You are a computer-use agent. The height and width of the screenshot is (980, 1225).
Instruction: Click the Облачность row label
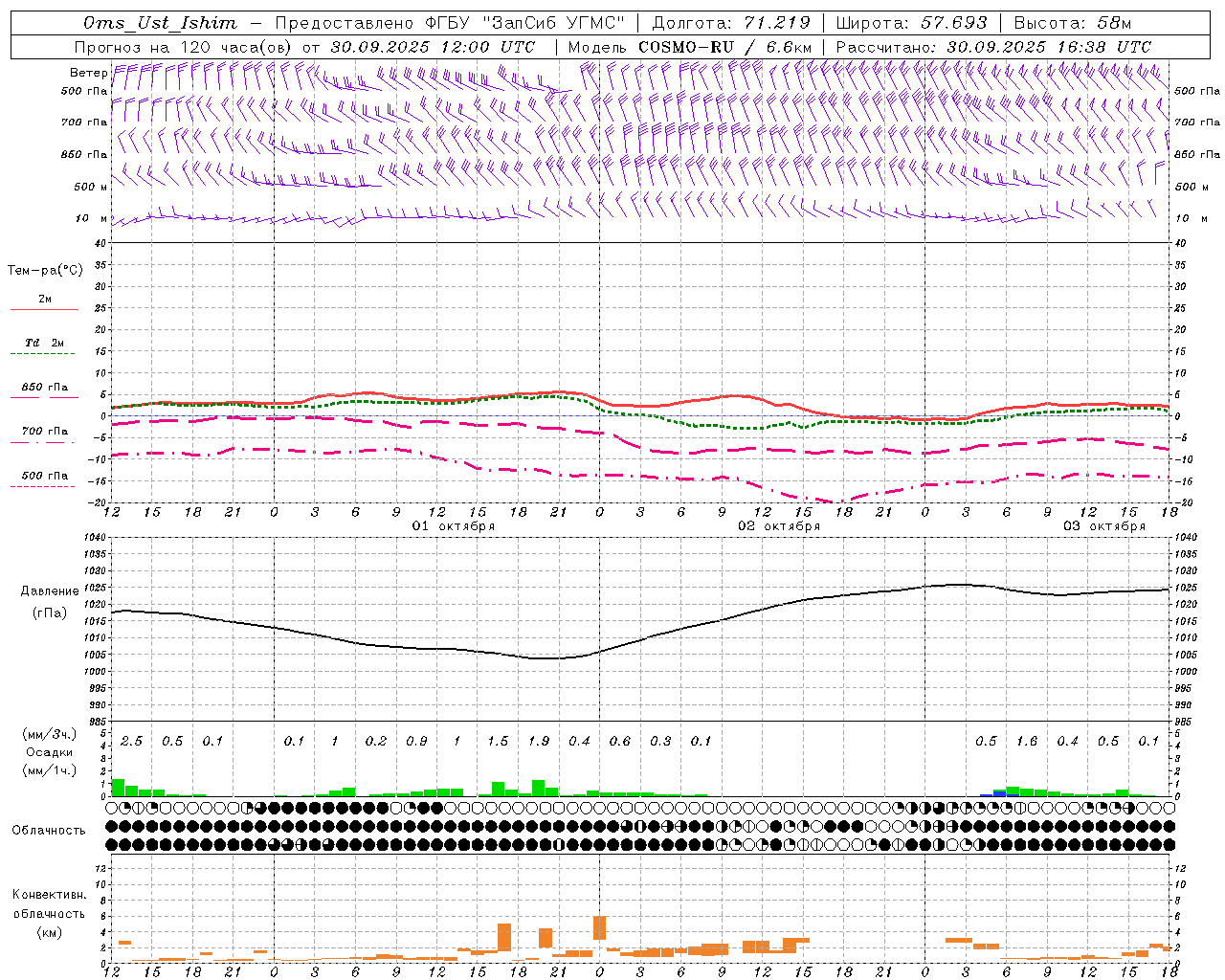[49, 831]
